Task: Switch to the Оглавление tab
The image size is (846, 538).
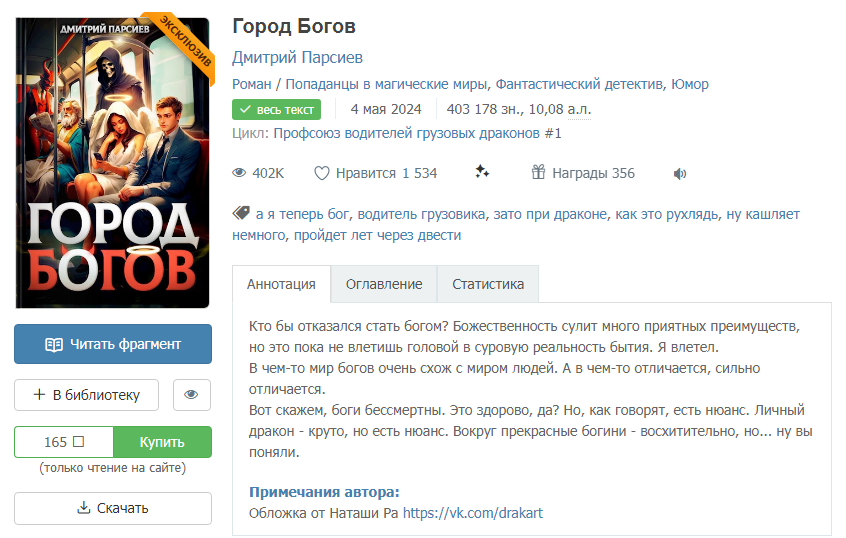Action: pos(384,284)
